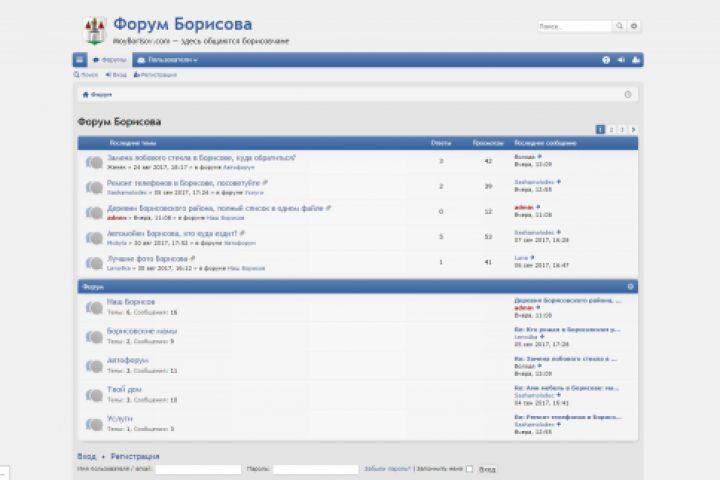
Task: Go to page 2 of topics
Action: tap(611, 130)
